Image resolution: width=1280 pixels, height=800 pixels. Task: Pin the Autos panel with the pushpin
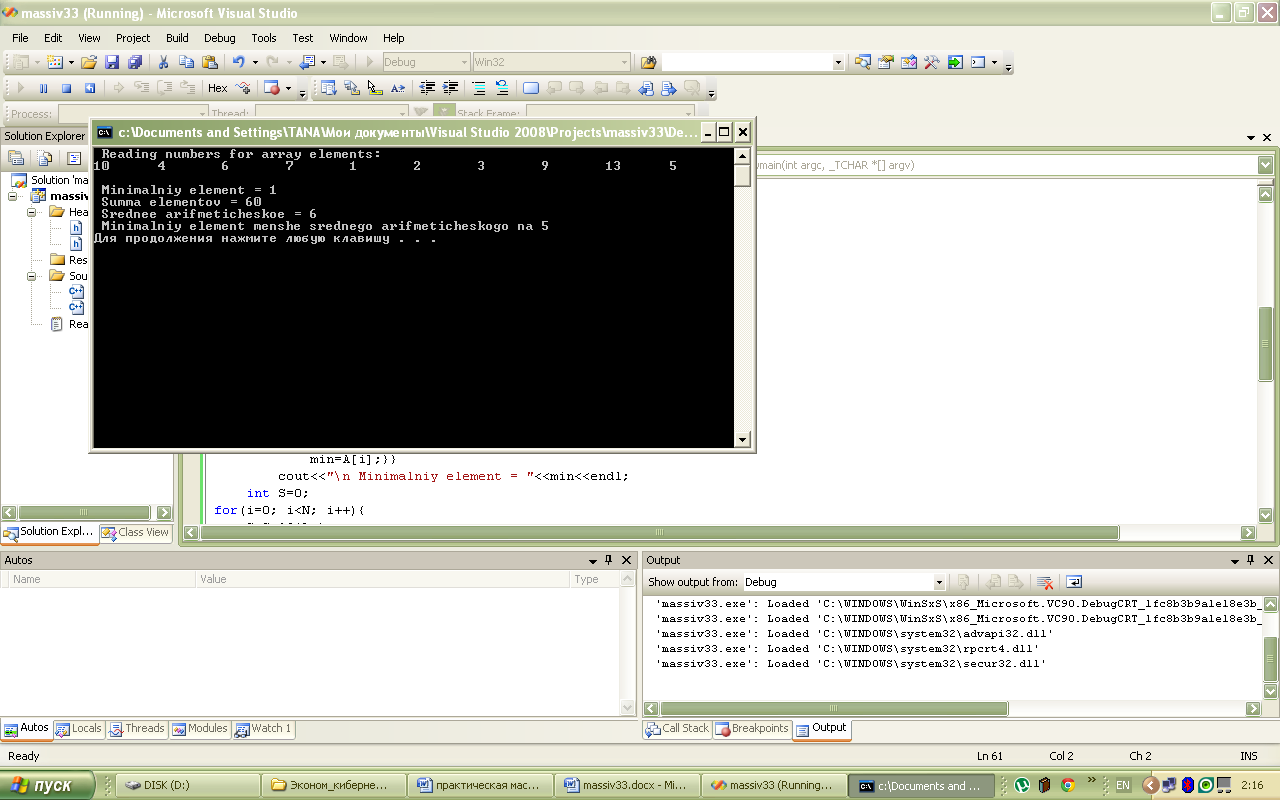[x=608, y=560]
